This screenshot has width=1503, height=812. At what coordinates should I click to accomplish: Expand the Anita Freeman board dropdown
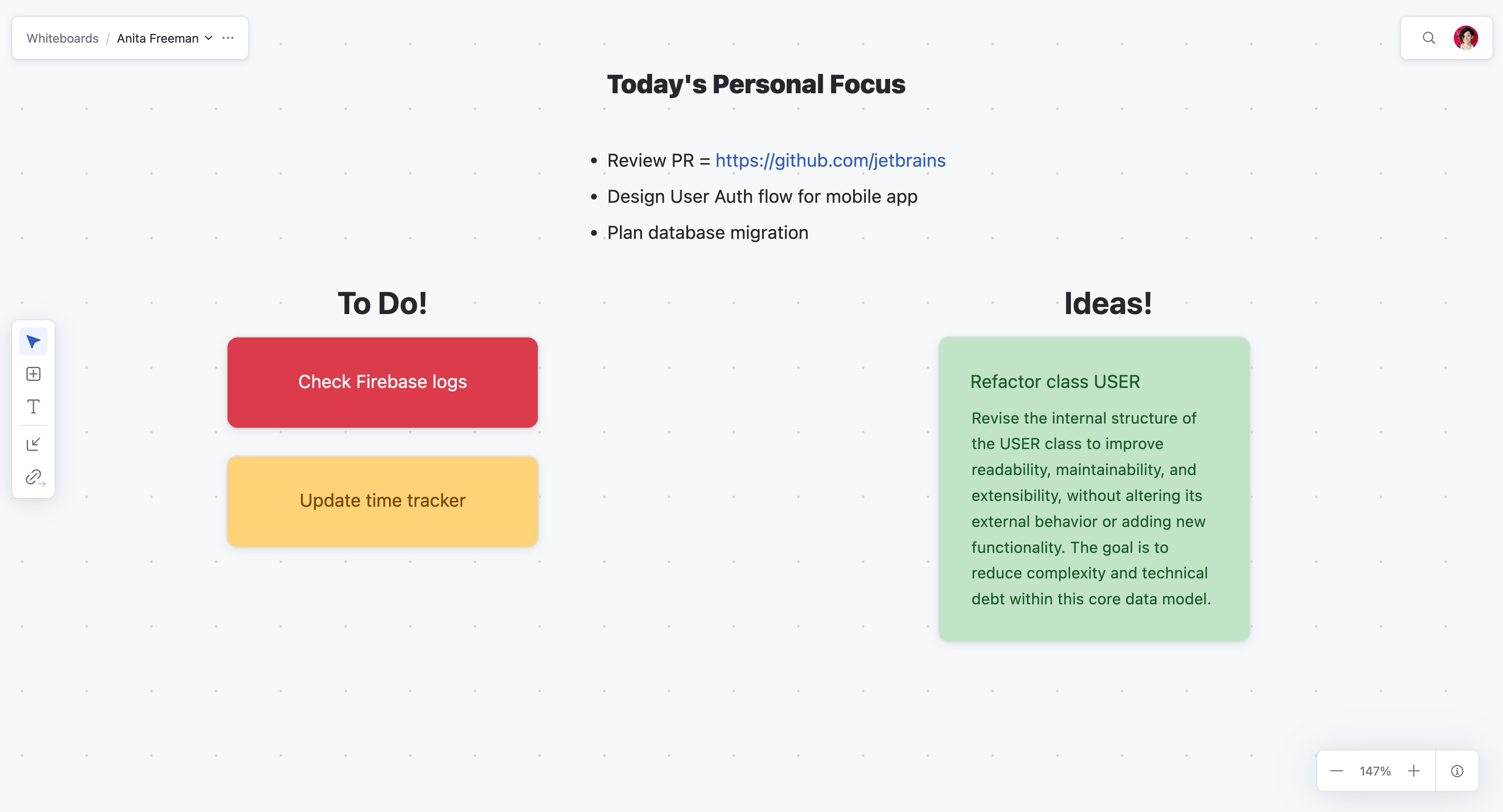tap(208, 38)
